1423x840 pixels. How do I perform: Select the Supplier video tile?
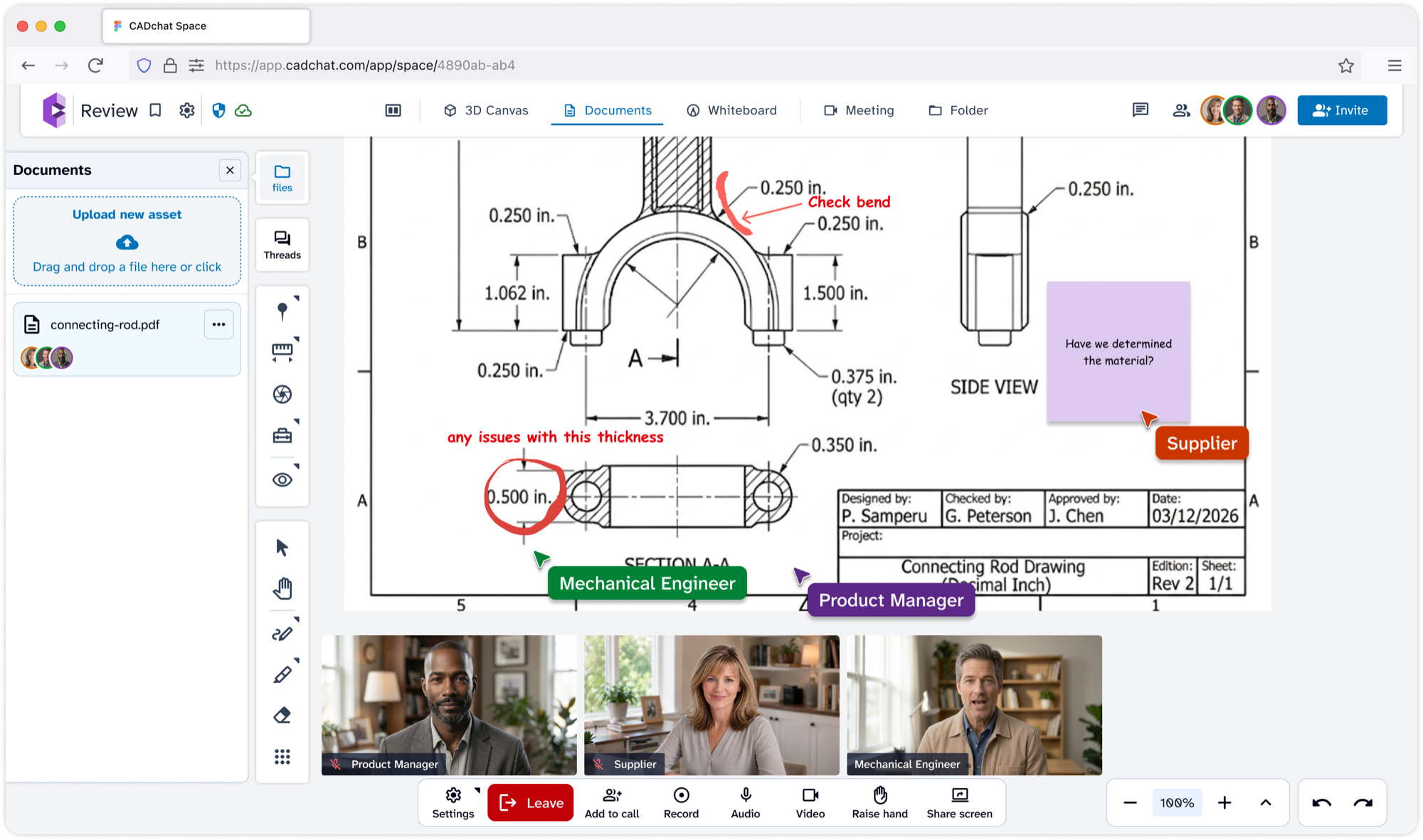pos(711,705)
